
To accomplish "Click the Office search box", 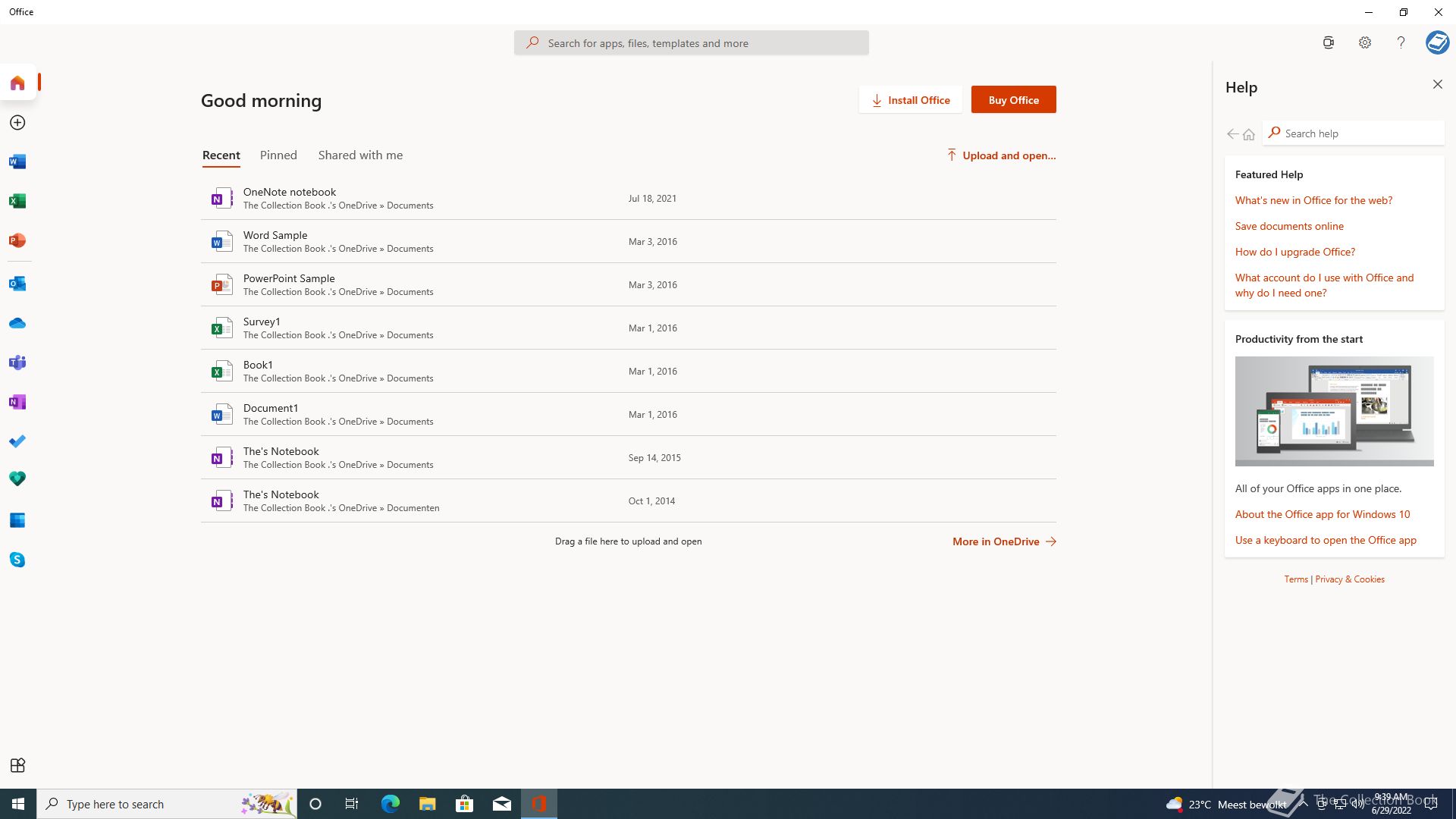I will [692, 43].
